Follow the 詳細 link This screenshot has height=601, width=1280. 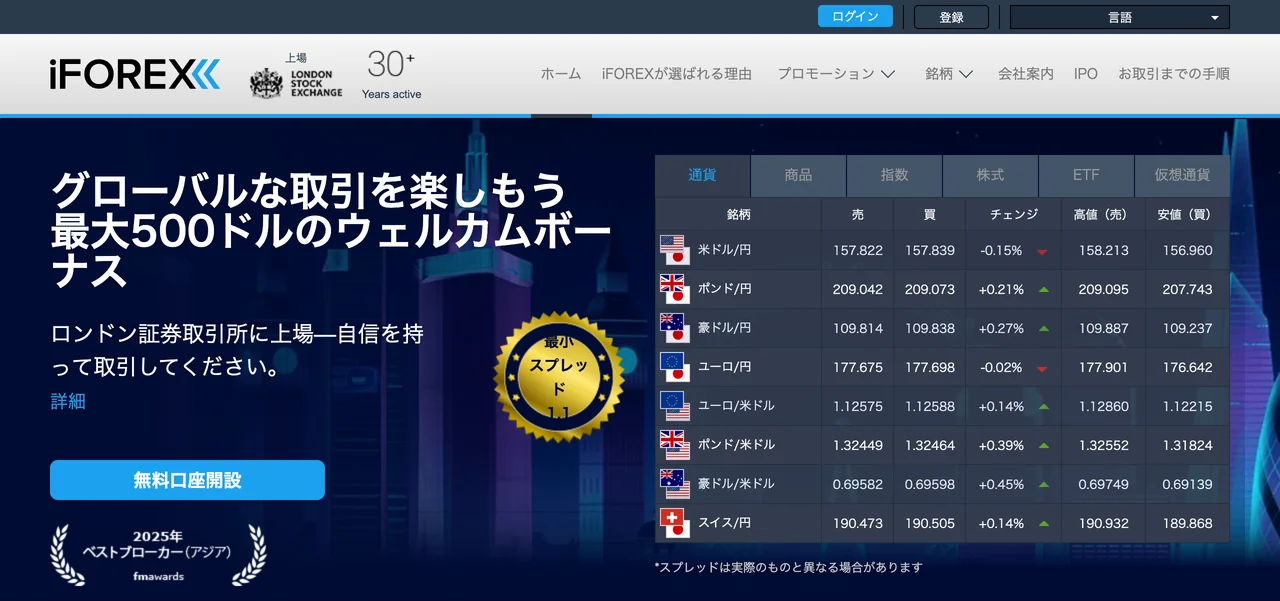pyautogui.click(x=68, y=401)
